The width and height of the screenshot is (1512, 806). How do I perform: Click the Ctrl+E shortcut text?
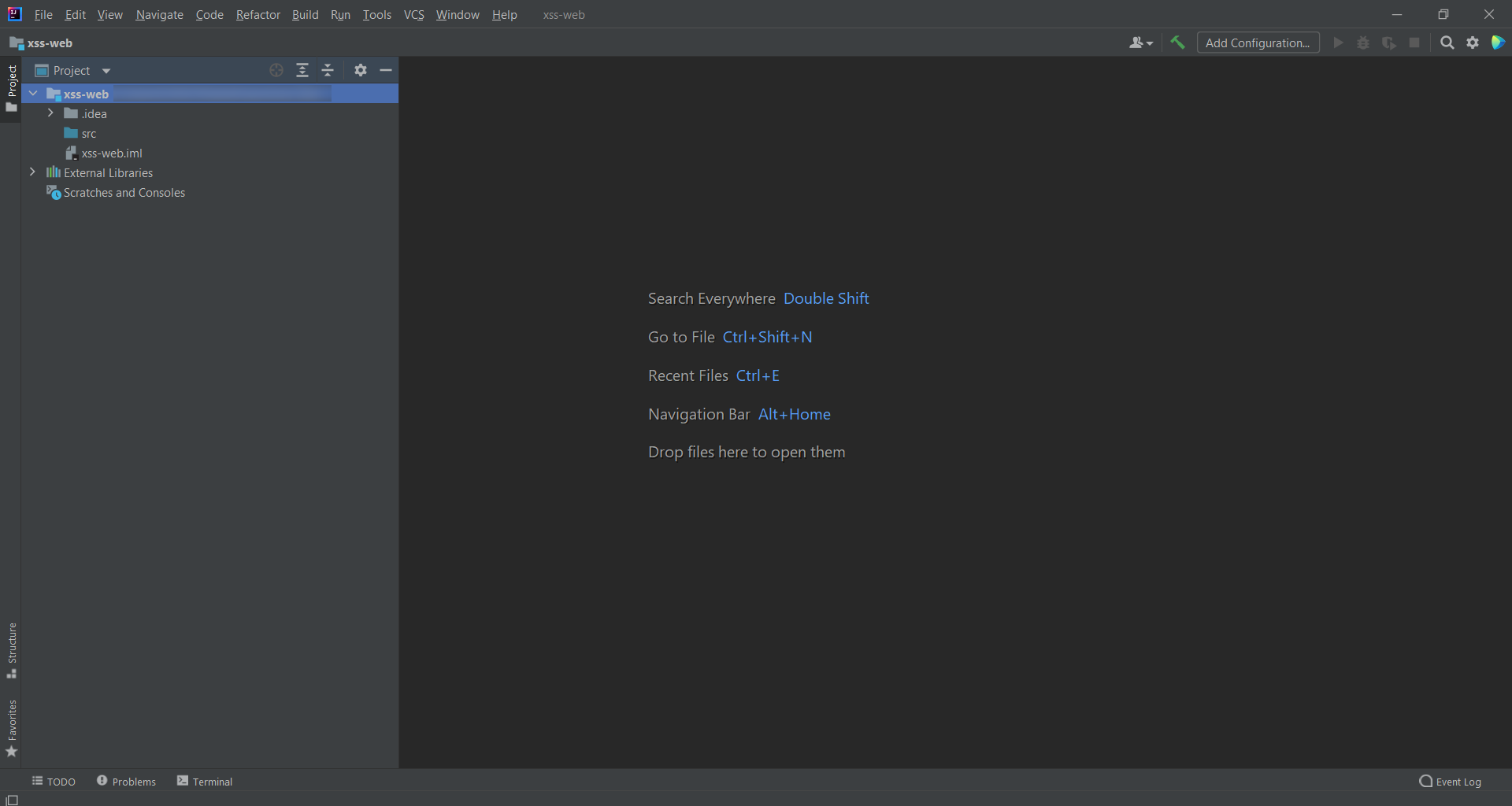coord(758,375)
